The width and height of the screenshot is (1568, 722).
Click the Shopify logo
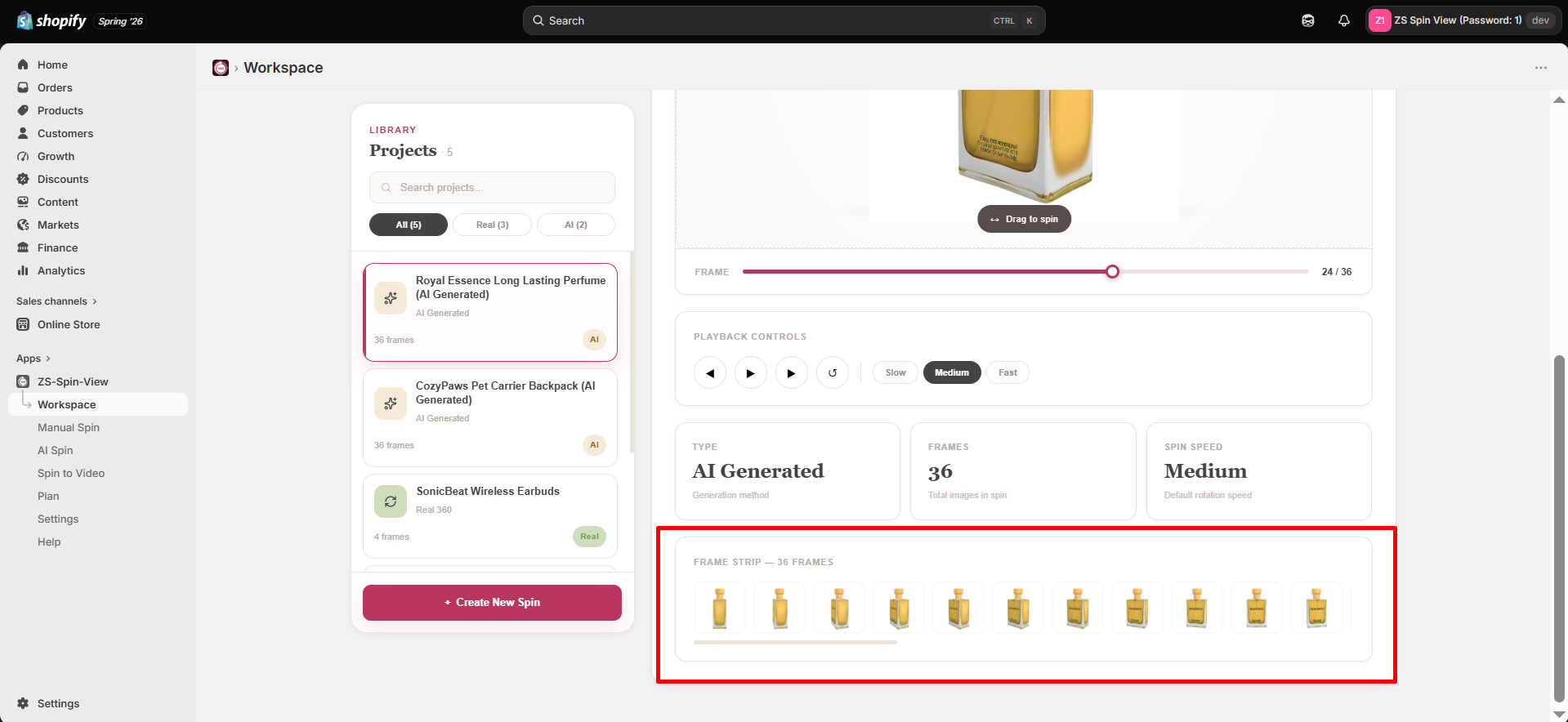tap(52, 20)
